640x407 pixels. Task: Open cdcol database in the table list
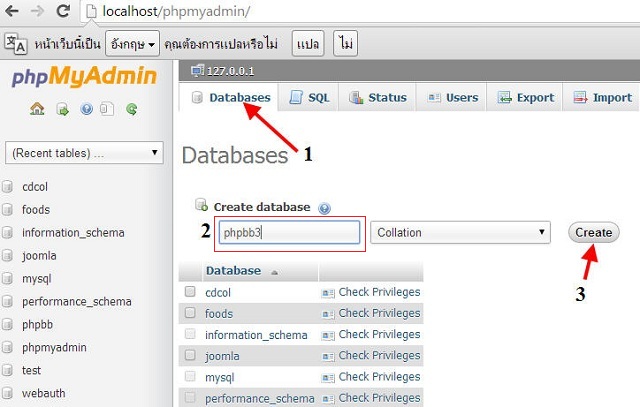[218, 293]
